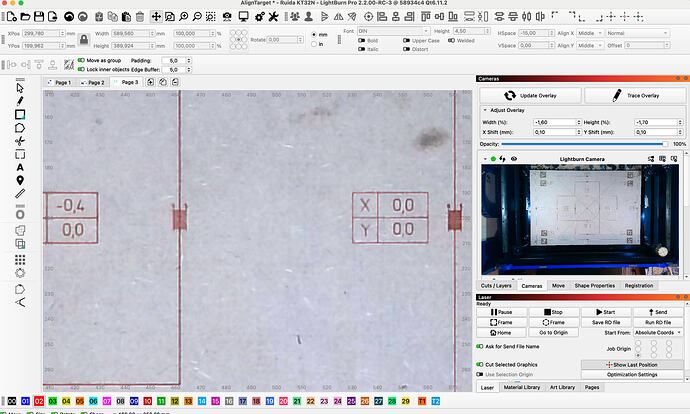Collapse the Adjust Overlay section
Image resolution: width=690 pixels, height=414 pixels.
tap(485, 110)
